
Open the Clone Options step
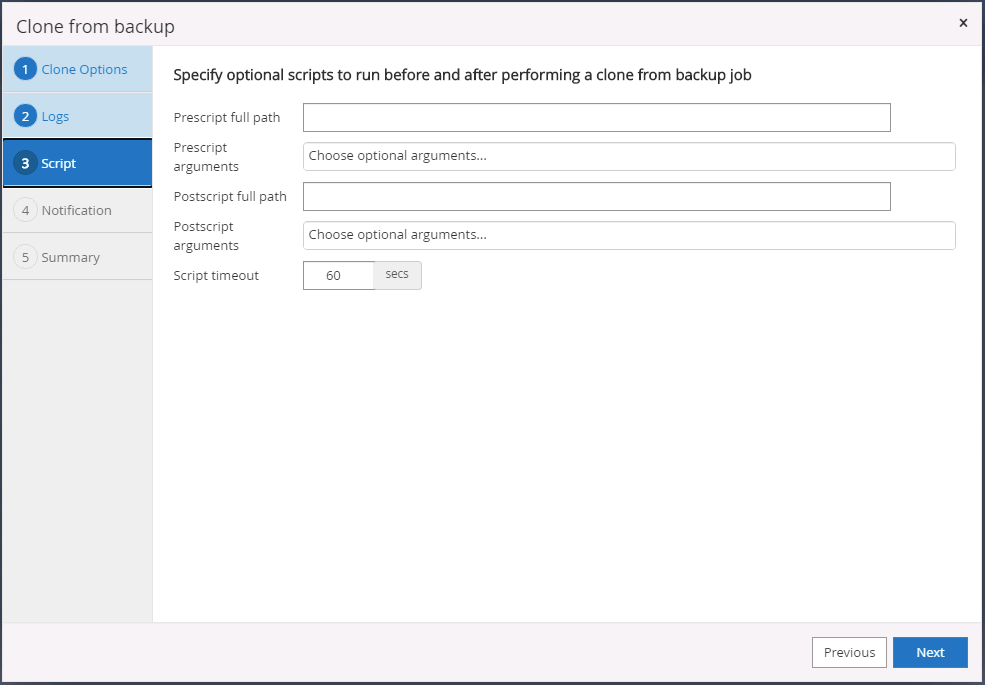(84, 70)
